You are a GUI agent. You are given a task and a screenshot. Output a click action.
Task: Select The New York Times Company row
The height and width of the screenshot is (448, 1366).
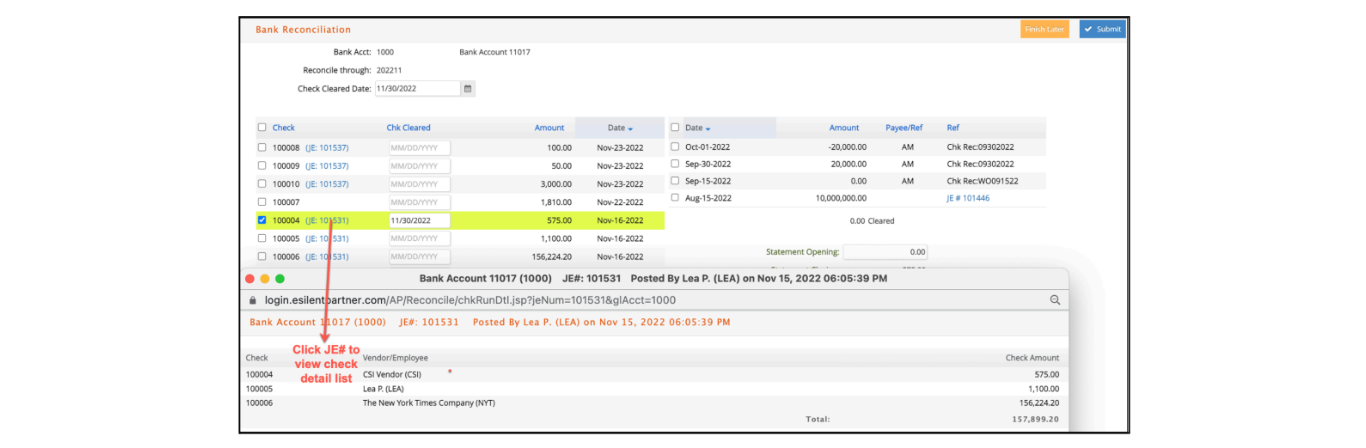(x=652, y=403)
